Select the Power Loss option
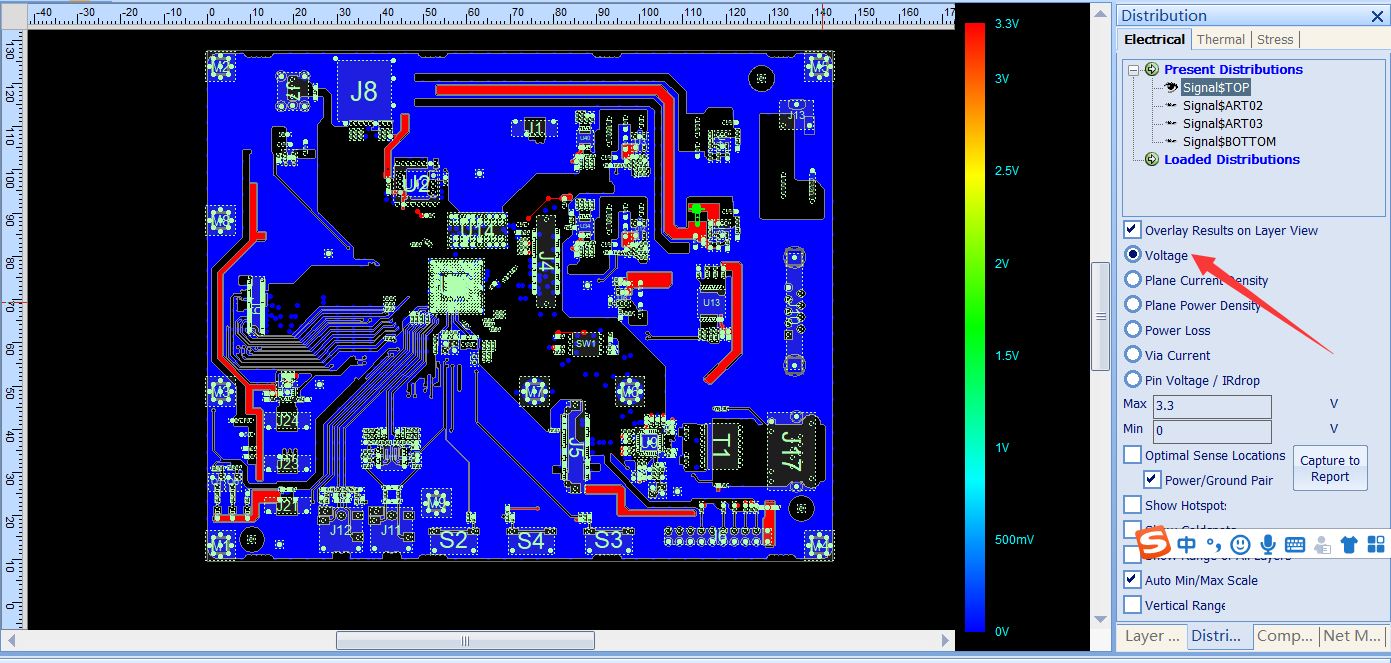Screen dimensions: 1391x663 (1133, 330)
